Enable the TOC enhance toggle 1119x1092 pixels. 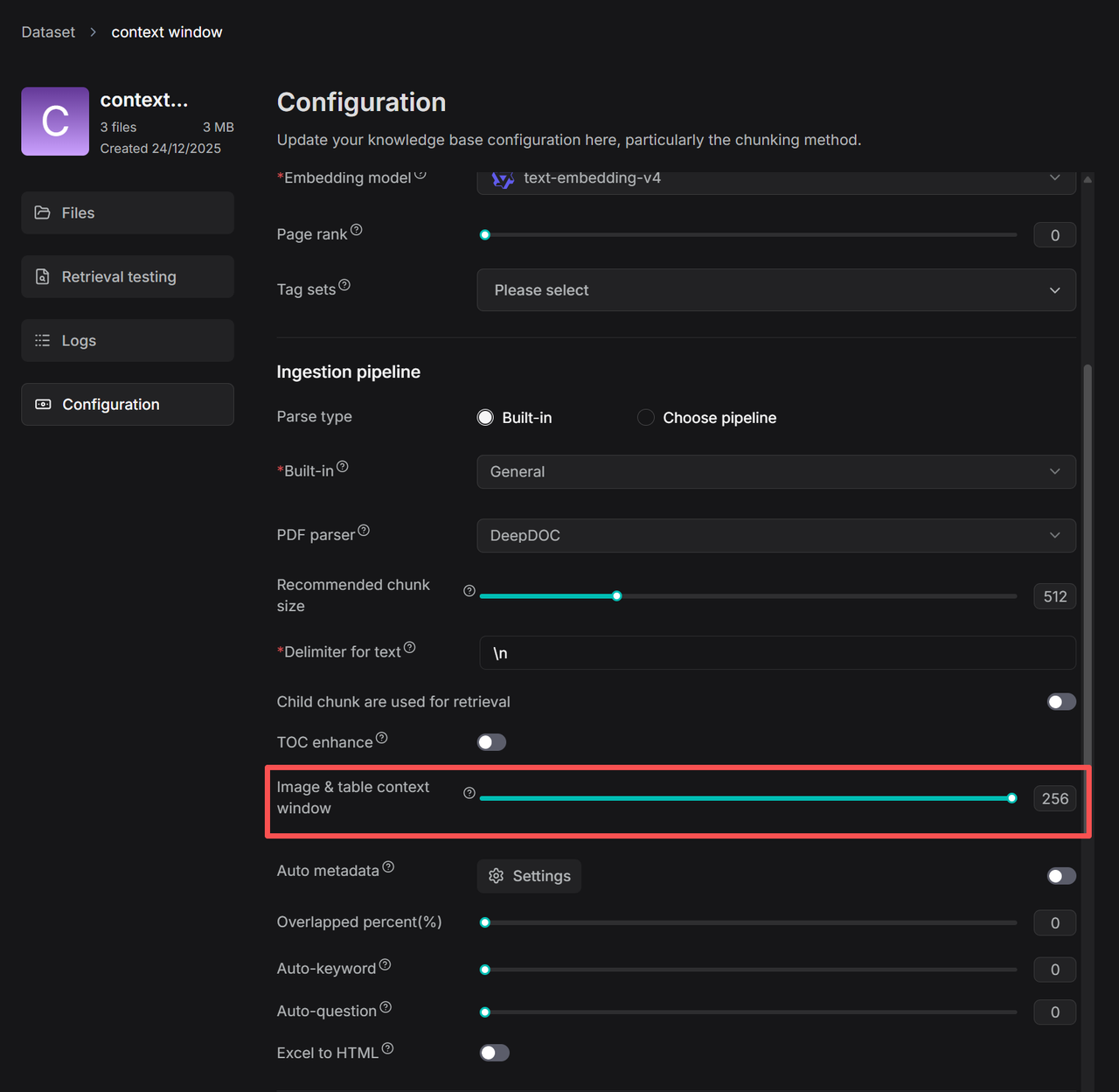click(x=491, y=742)
